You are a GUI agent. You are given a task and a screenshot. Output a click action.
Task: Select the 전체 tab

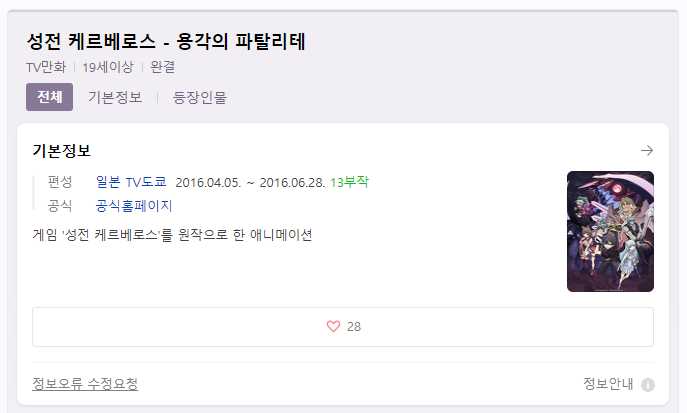[x=50, y=97]
